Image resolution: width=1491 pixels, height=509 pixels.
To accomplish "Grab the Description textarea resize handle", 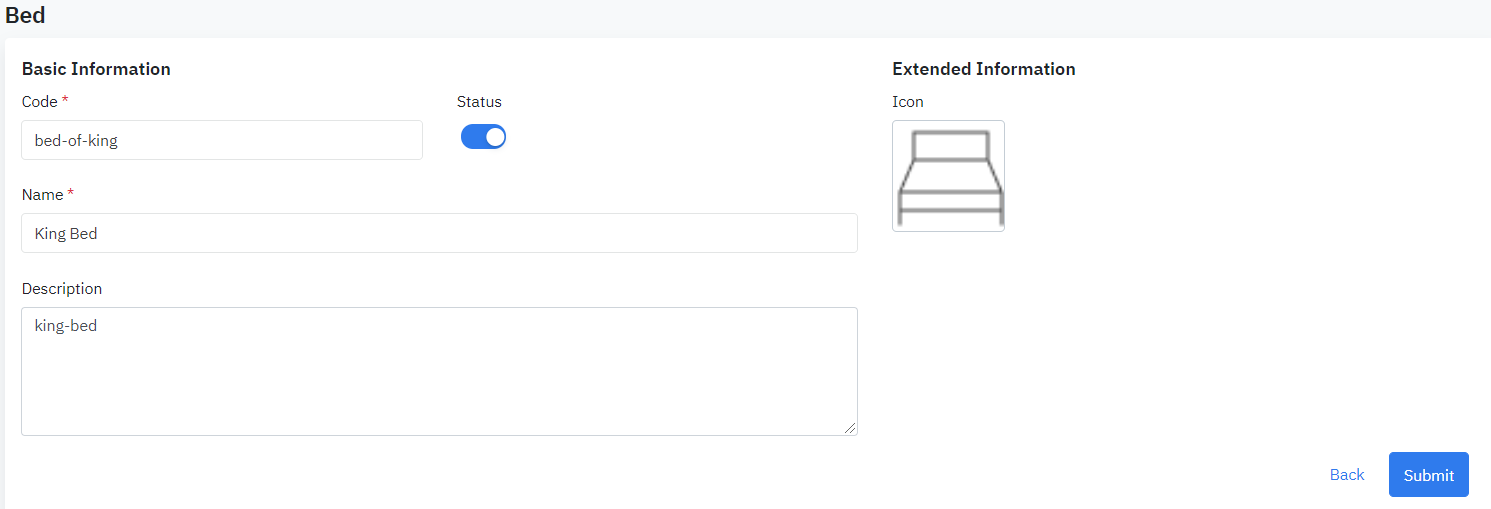I will [850, 428].
